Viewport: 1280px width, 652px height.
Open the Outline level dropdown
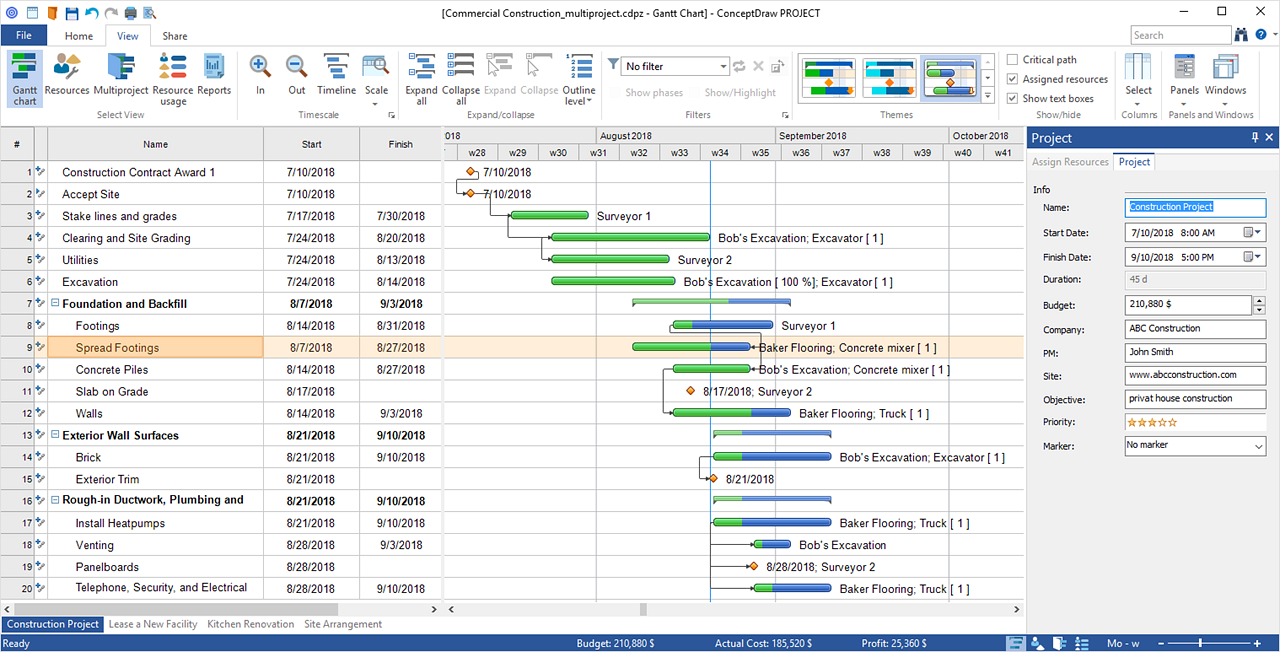pyautogui.click(x=580, y=79)
